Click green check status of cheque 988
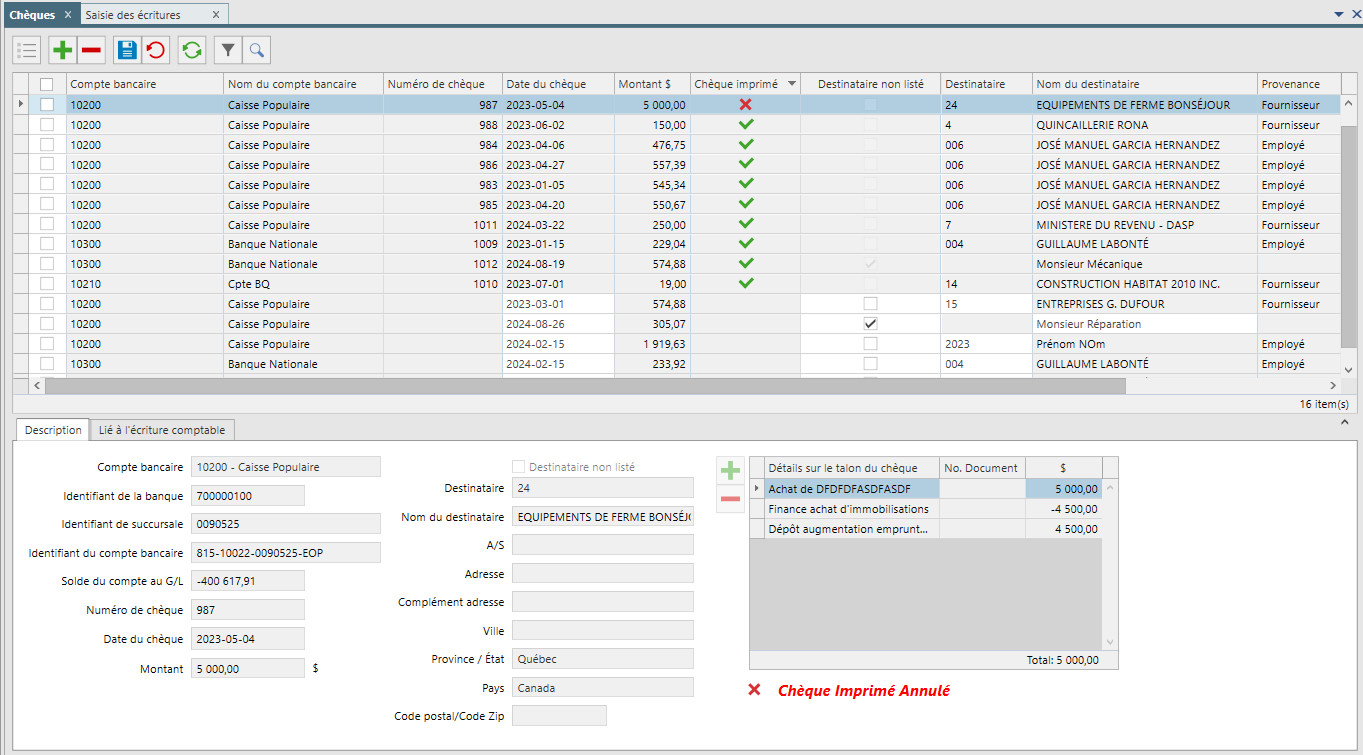This screenshot has height=755, width=1363. pyautogui.click(x=745, y=125)
